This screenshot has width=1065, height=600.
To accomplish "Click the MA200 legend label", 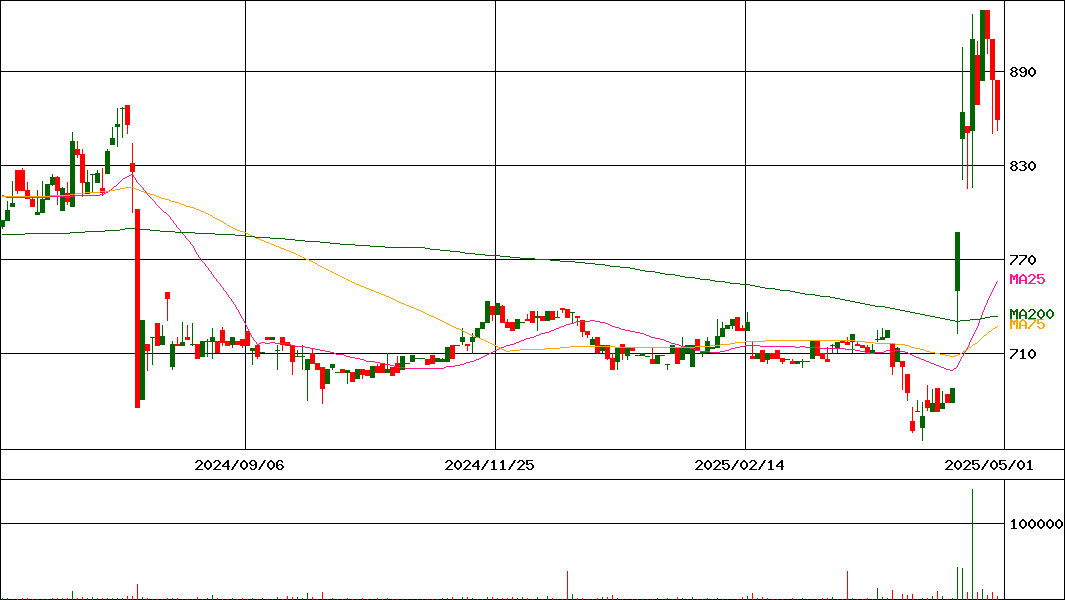I will click(x=1032, y=313).
